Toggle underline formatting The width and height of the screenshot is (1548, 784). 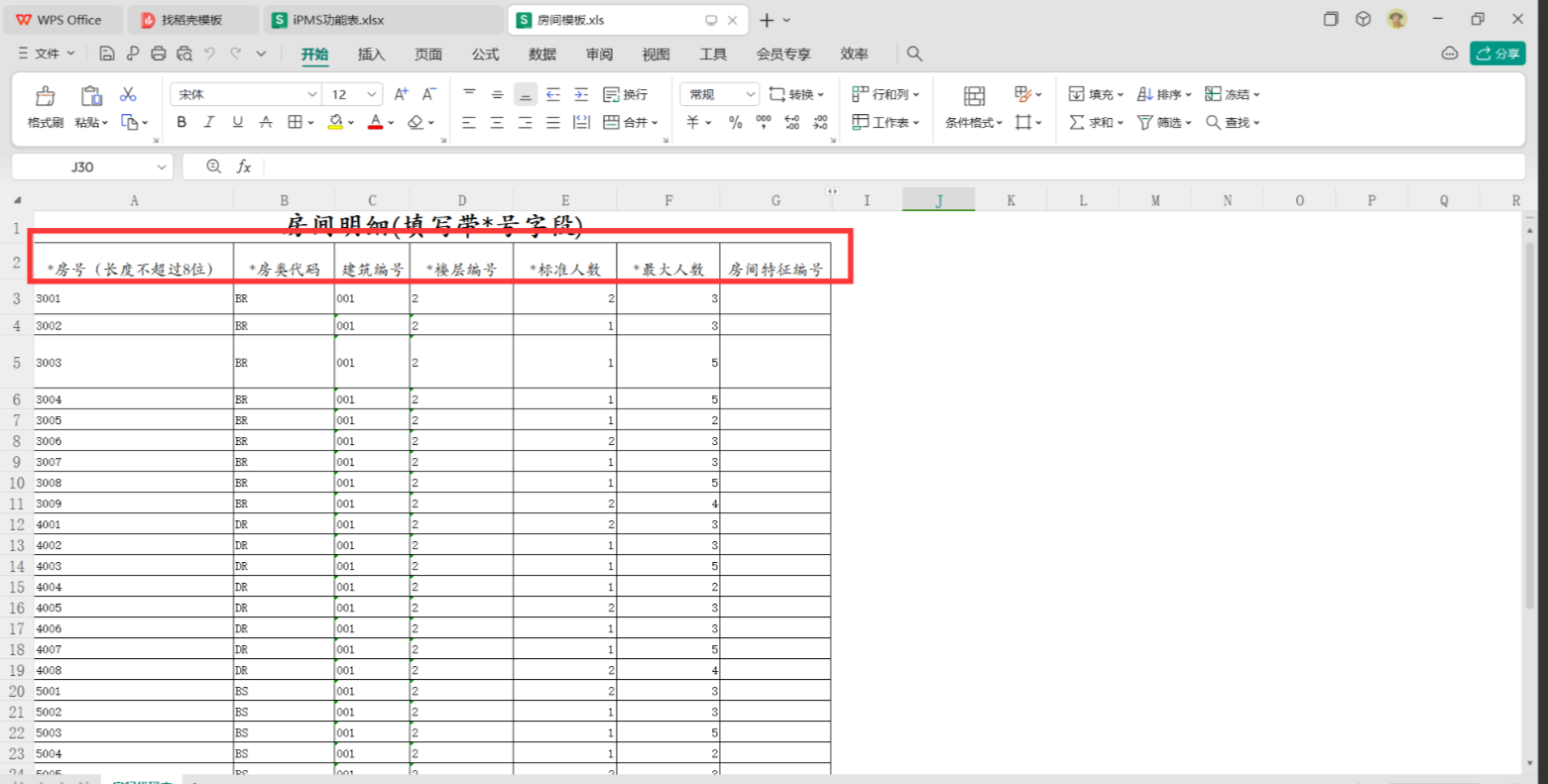point(237,122)
